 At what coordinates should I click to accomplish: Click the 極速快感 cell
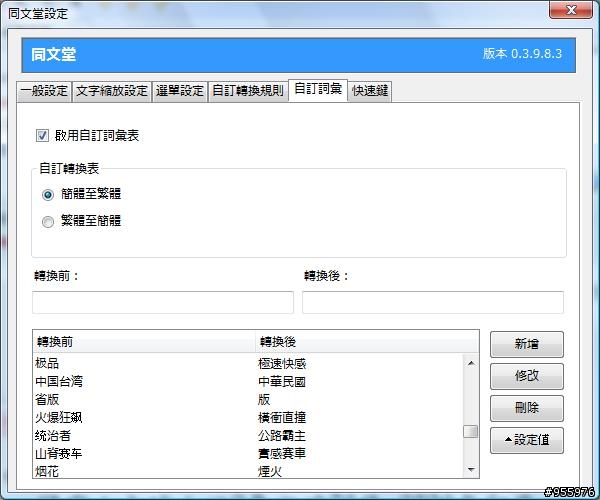pos(282,363)
